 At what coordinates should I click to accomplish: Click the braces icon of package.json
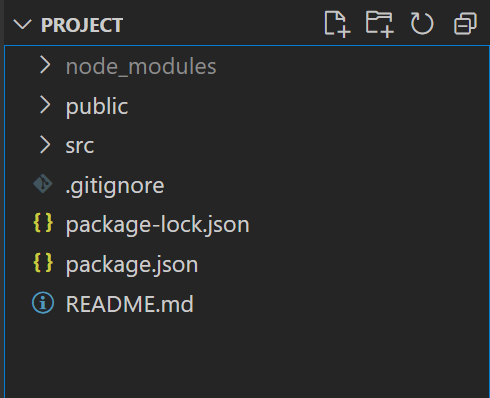click(x=43, y=263)
